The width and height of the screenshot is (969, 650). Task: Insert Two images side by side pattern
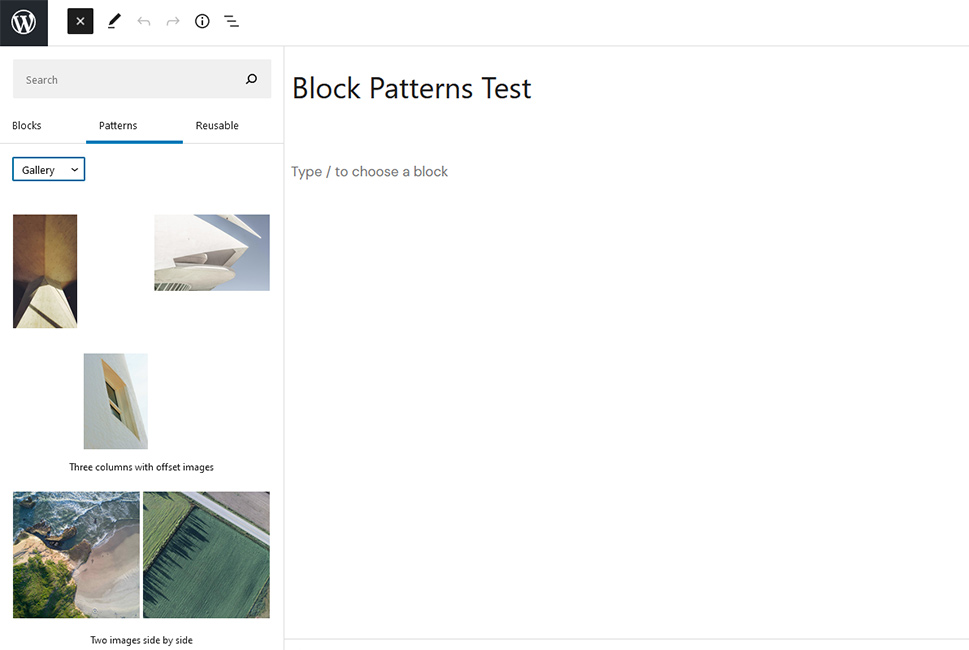point(142,640)
